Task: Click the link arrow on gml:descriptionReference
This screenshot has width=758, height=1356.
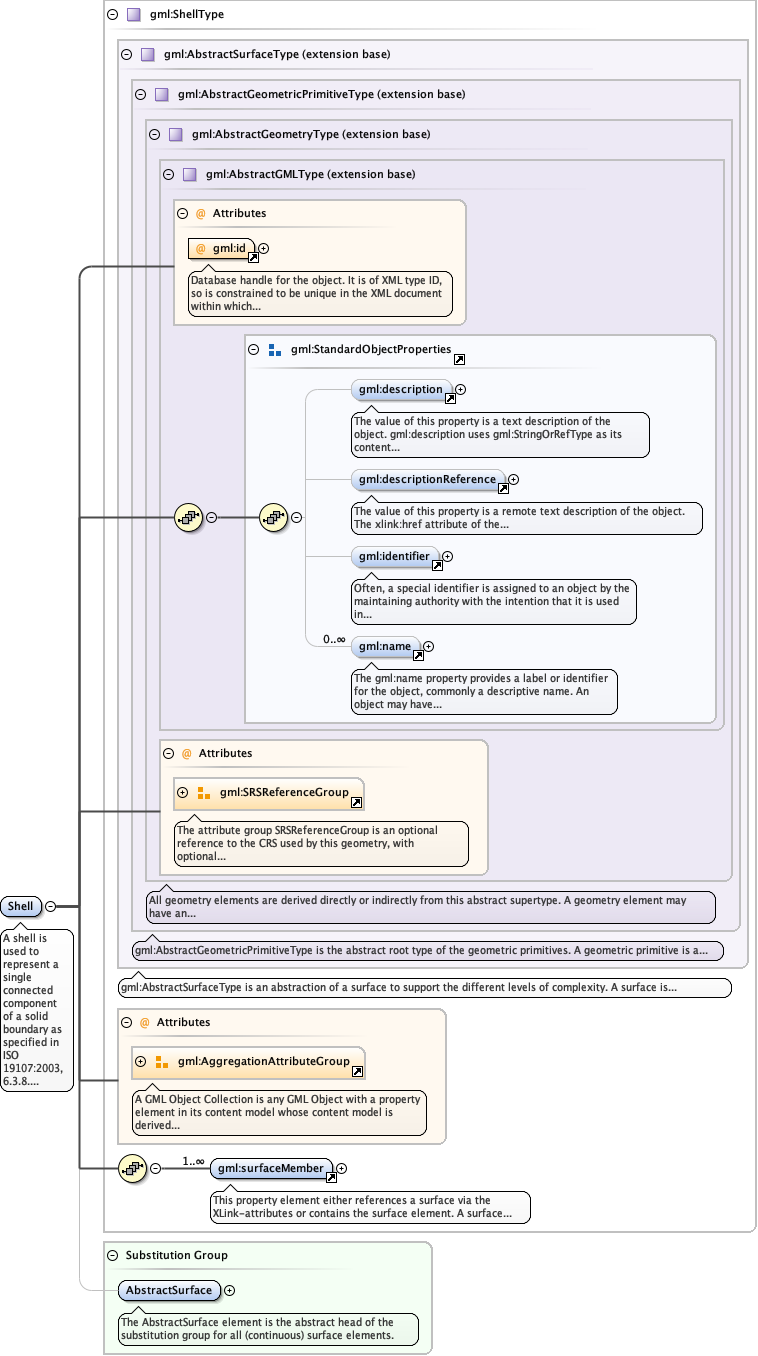Action: coord(503,489)
